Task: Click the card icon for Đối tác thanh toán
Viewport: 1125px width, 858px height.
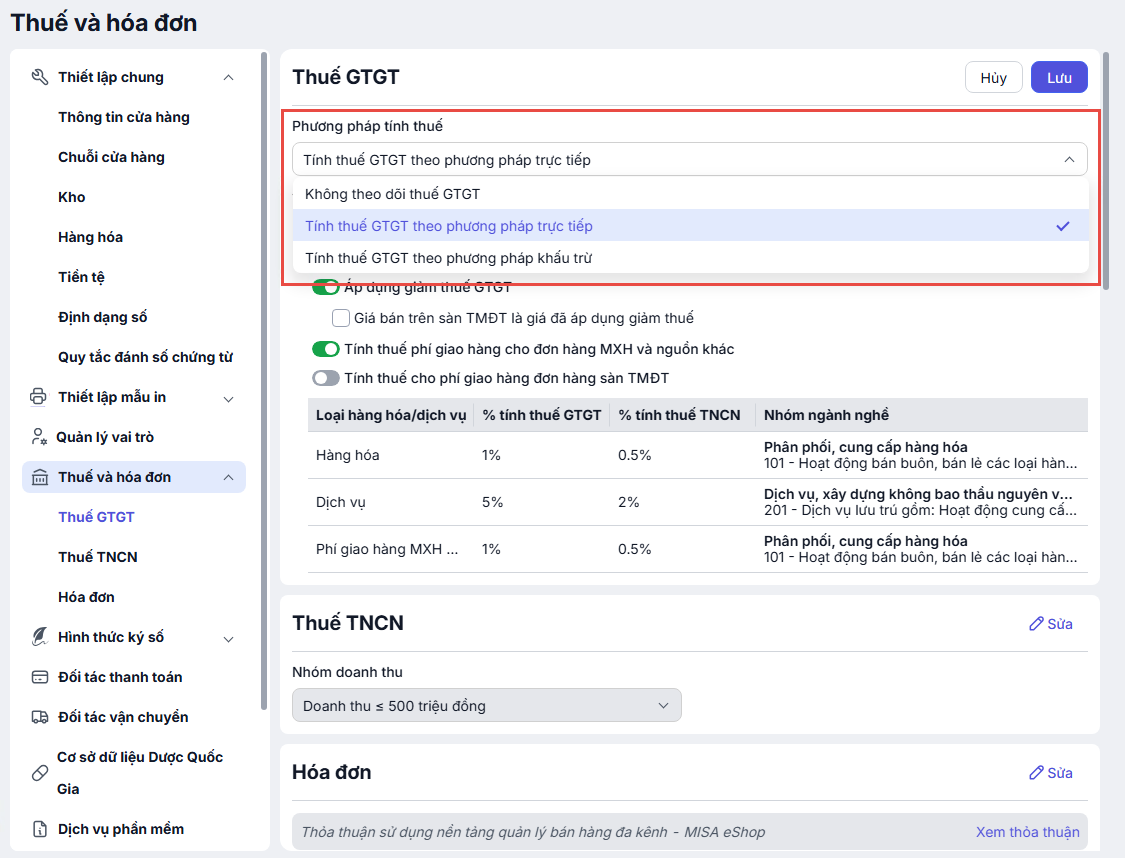Action: tap(40, 677)
